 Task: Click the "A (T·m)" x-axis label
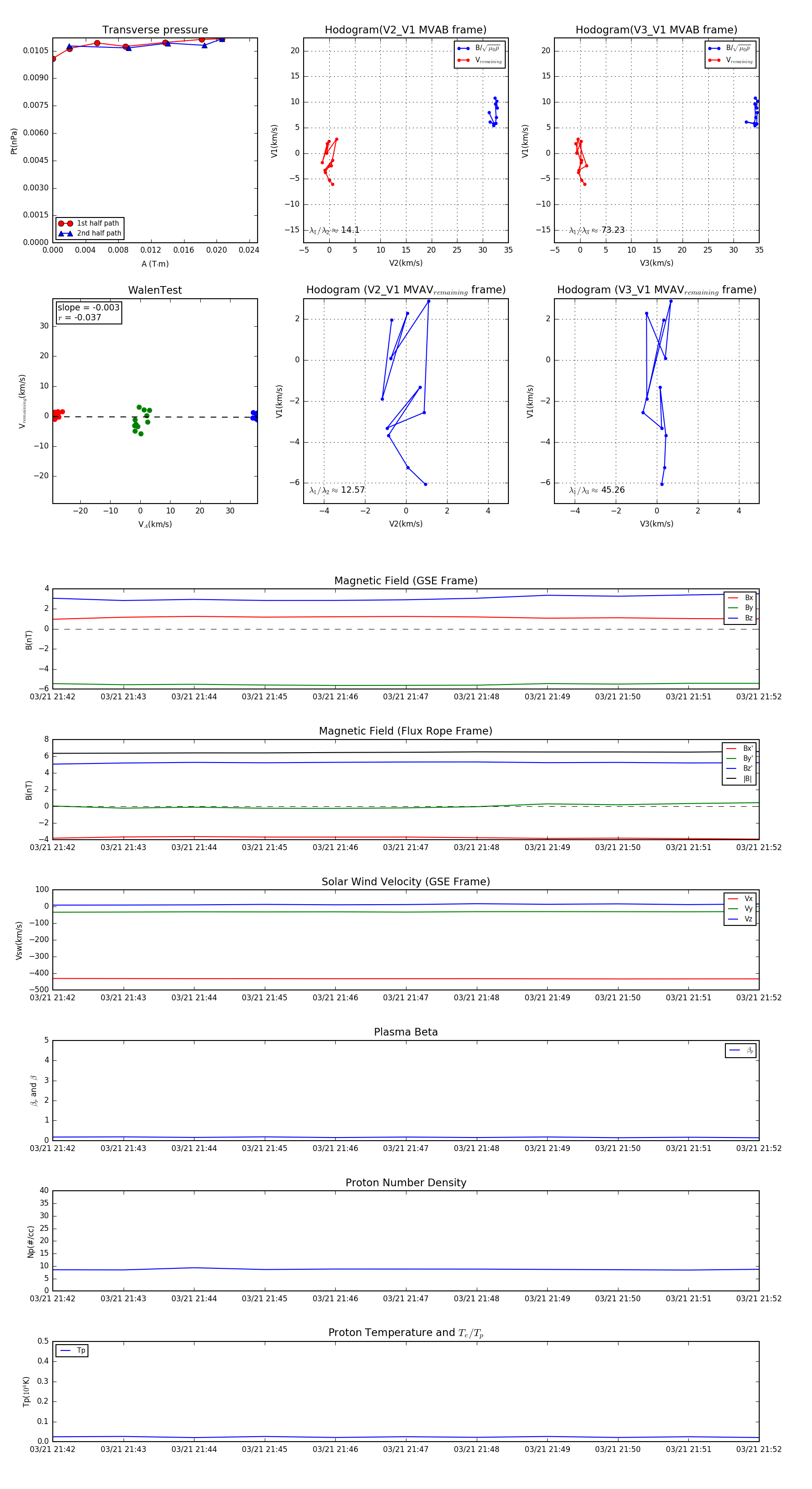(155, 264)
